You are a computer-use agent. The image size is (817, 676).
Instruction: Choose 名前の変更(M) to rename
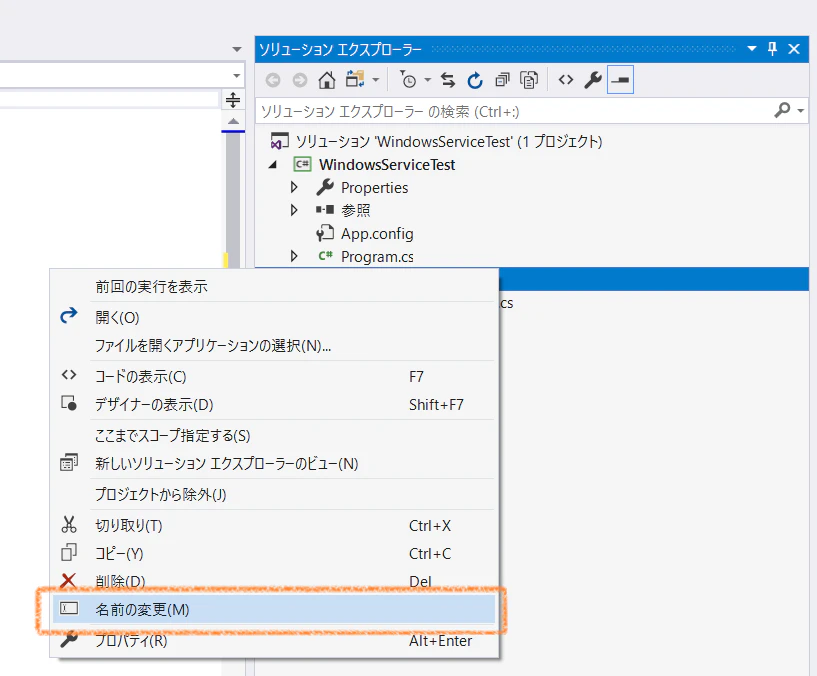[274, 609]
